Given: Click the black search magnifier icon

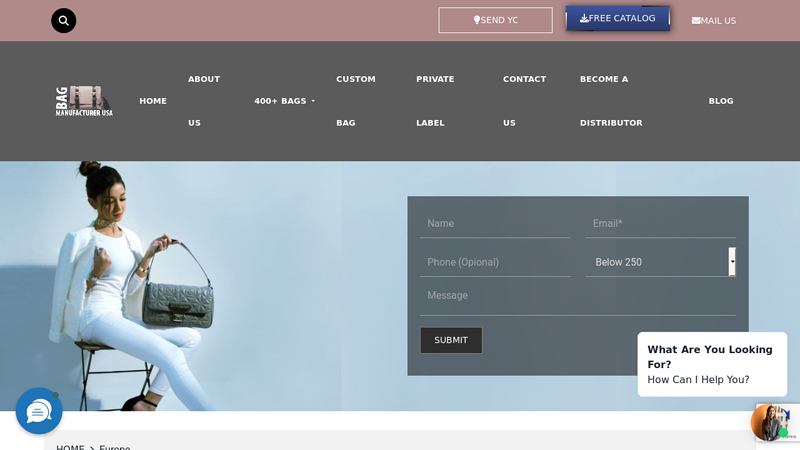Looking at the screenshot, I should 64,21.
